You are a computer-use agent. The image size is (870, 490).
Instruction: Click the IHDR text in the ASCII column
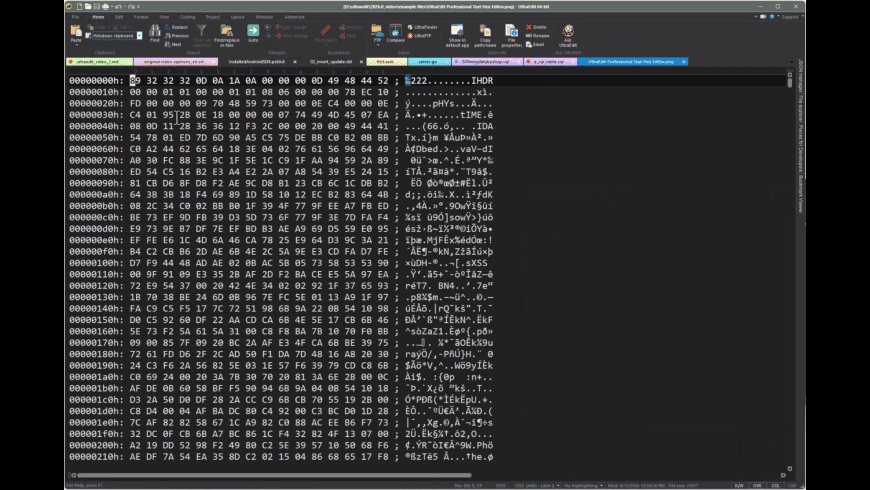482,80
